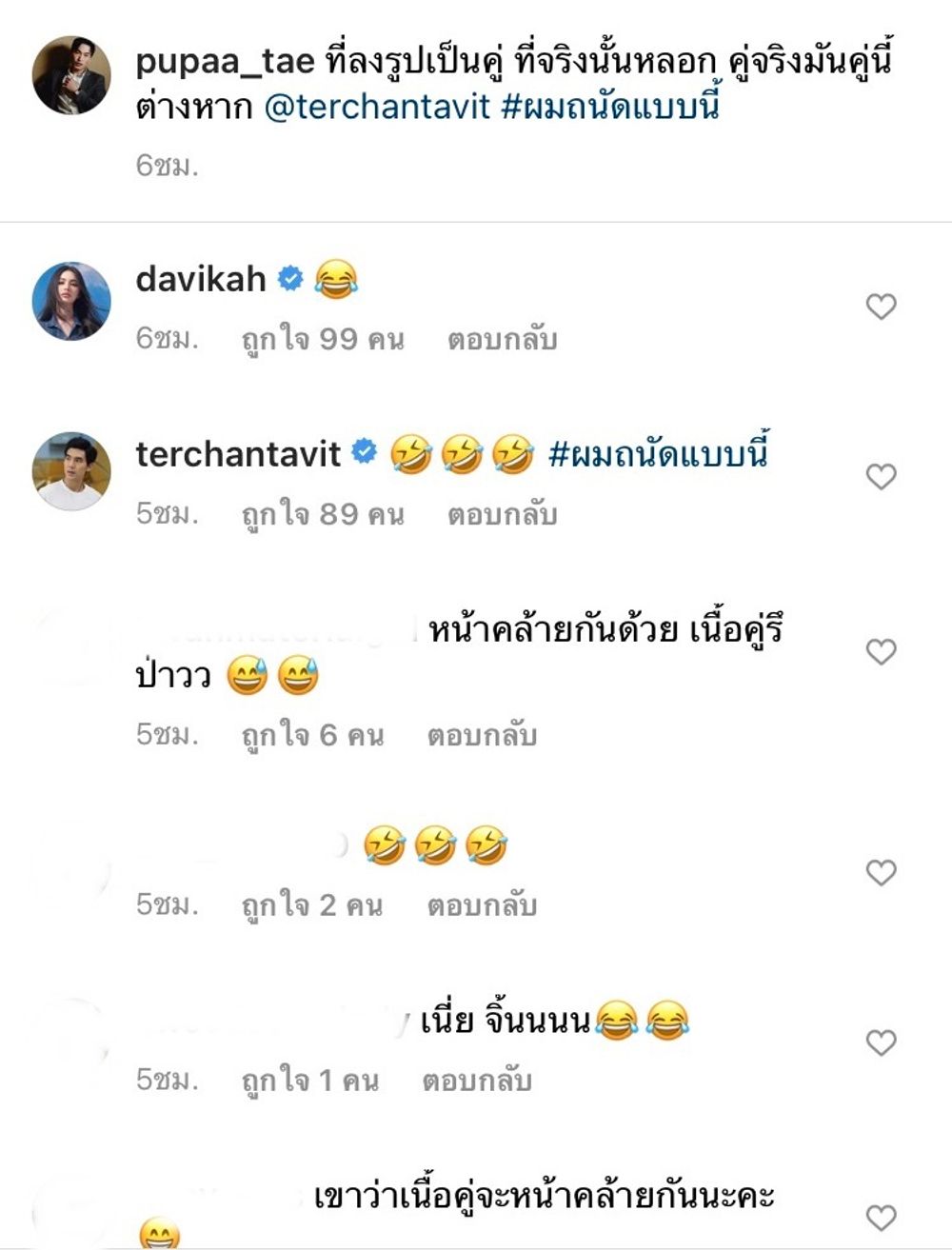This screenshot has height=1250, width=952.
Task: Open pupaa_tae profile picture
Action: click(x=71, y=75)
